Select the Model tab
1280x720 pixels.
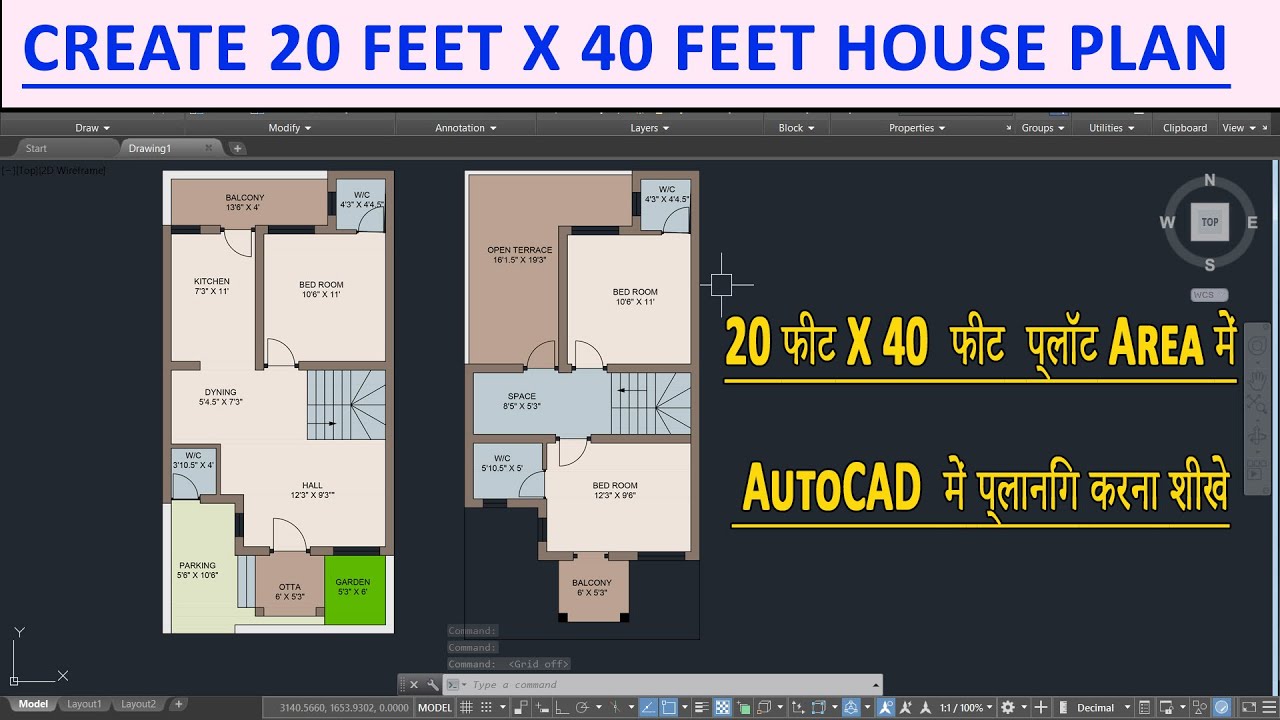(33, 704)
